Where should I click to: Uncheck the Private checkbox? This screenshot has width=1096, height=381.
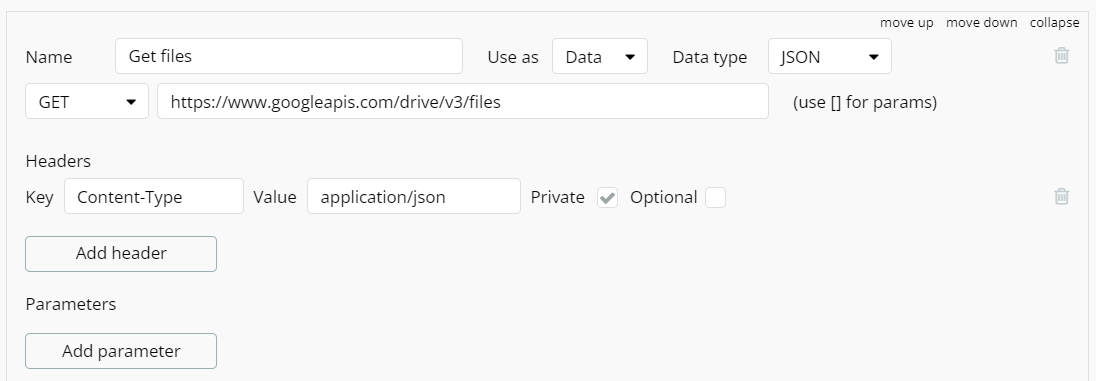pyautogui.click(x=607, y=198)
